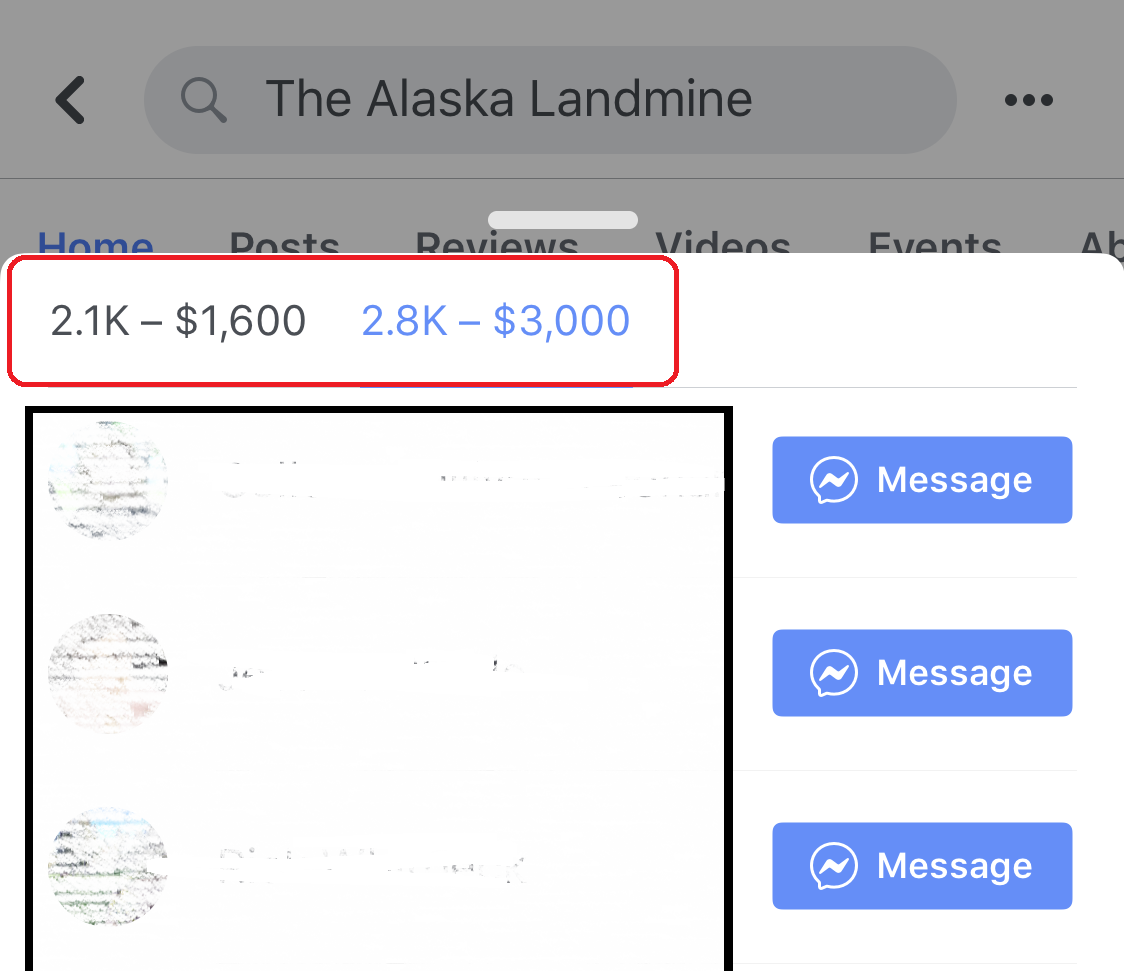Click the search magnifier icon
The image size is (1124, 971).
tap(204, 100)
